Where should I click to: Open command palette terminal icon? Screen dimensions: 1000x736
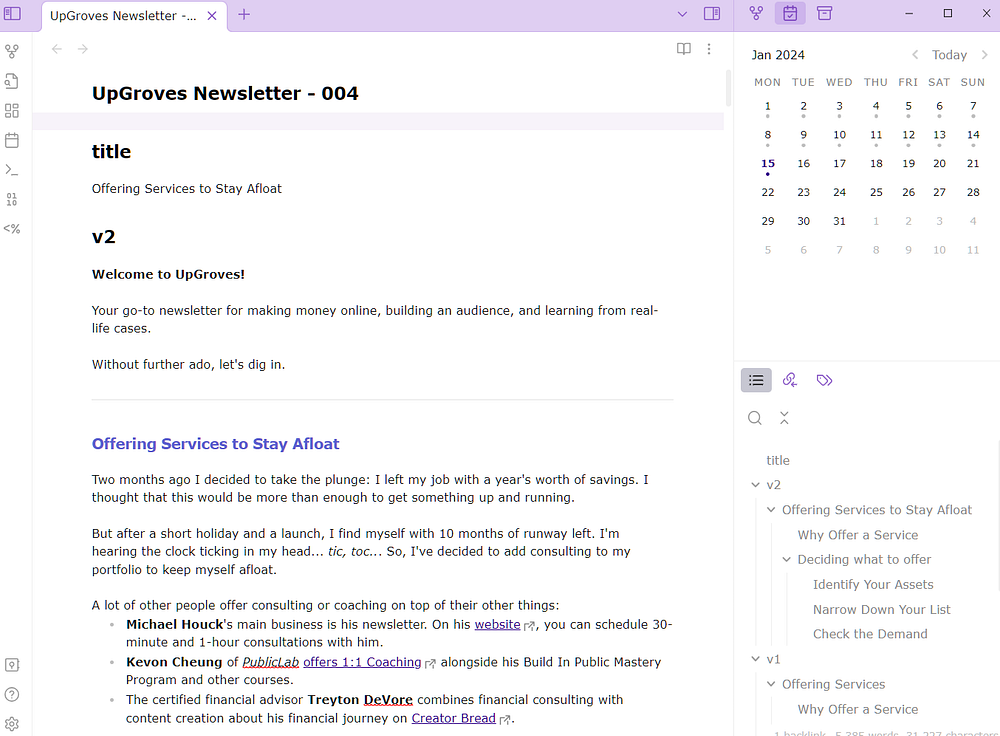click(12, 170)
